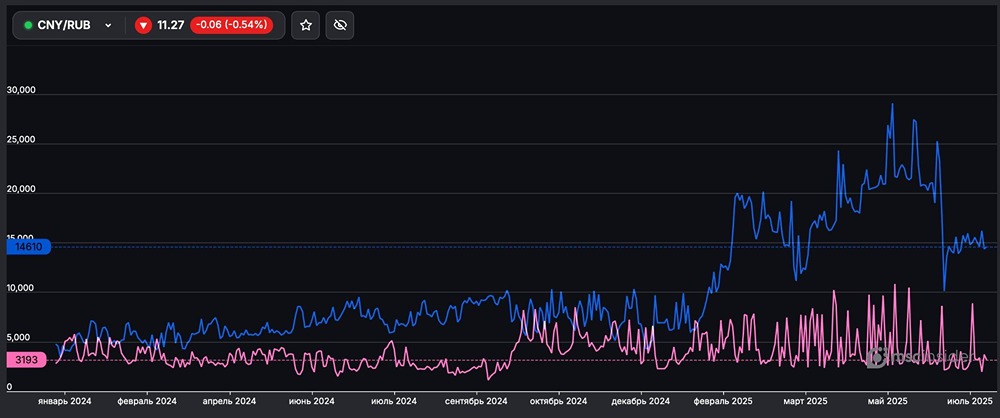The height and width of the screenshot is (418, 1000).
Task: Click the 20,000 y-axis label
Action: pos(21,190)
